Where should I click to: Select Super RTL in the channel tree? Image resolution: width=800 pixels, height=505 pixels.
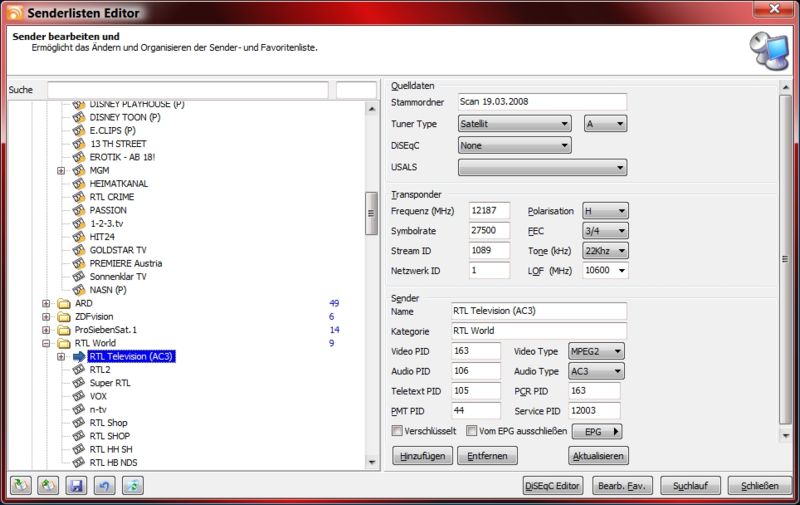click(109, 383)
